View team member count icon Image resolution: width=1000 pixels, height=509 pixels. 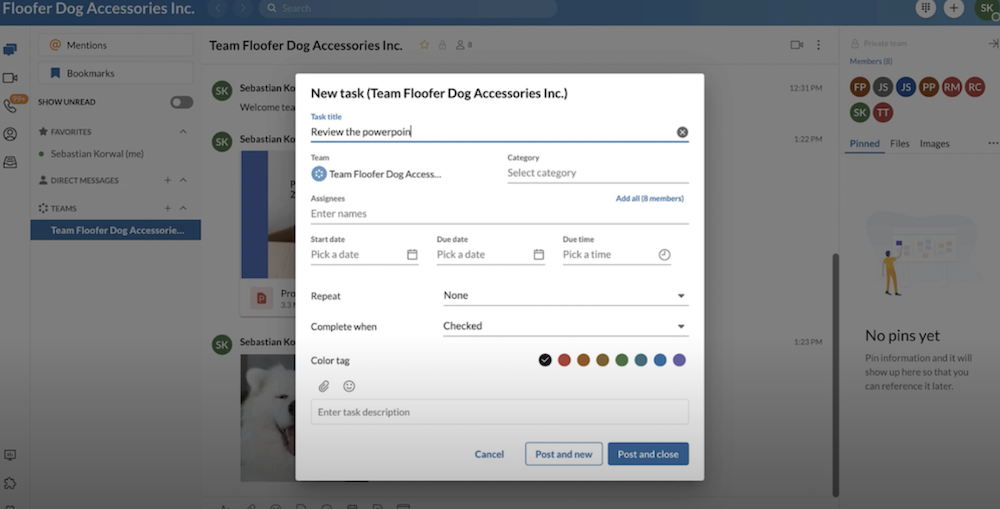click(464, 45)
